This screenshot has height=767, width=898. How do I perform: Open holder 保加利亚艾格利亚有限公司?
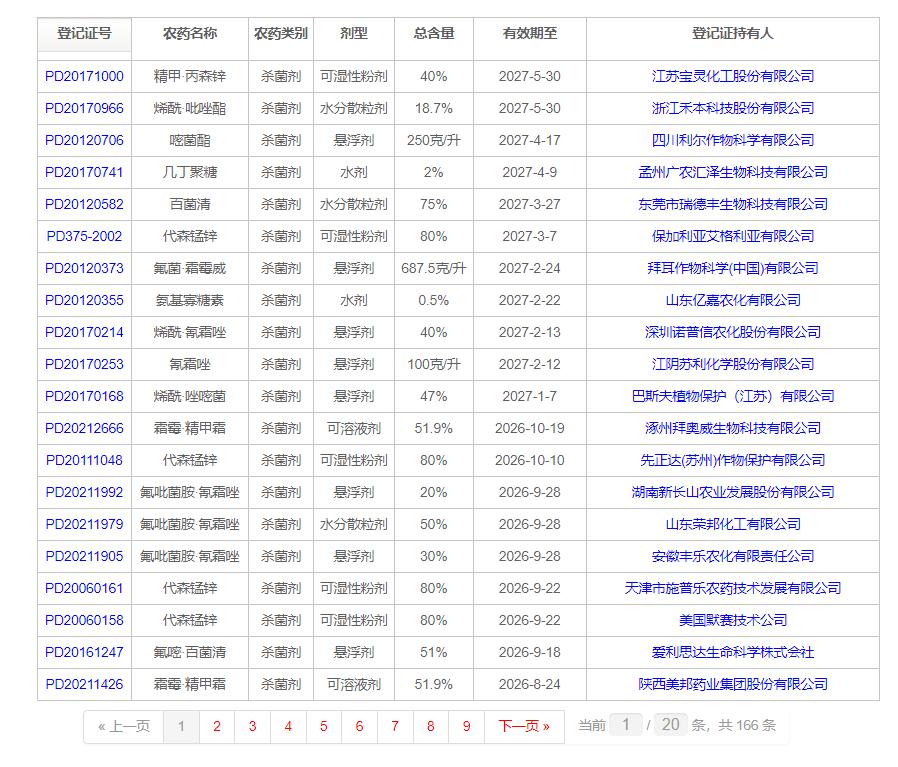733,237
